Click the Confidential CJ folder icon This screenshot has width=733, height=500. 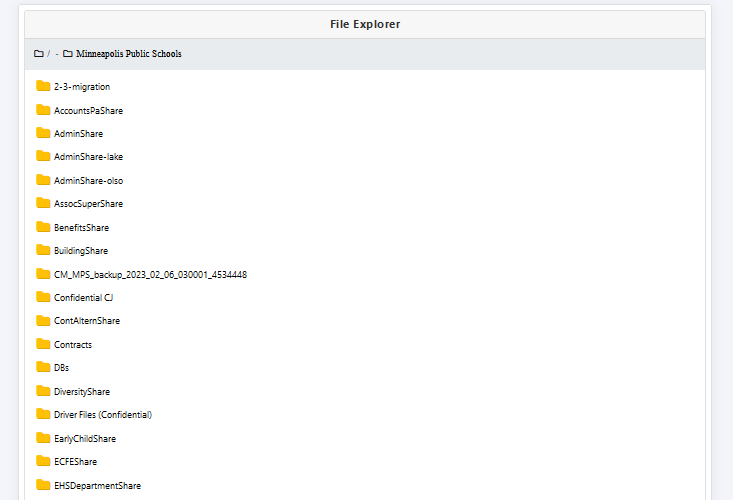coord(43,297)
